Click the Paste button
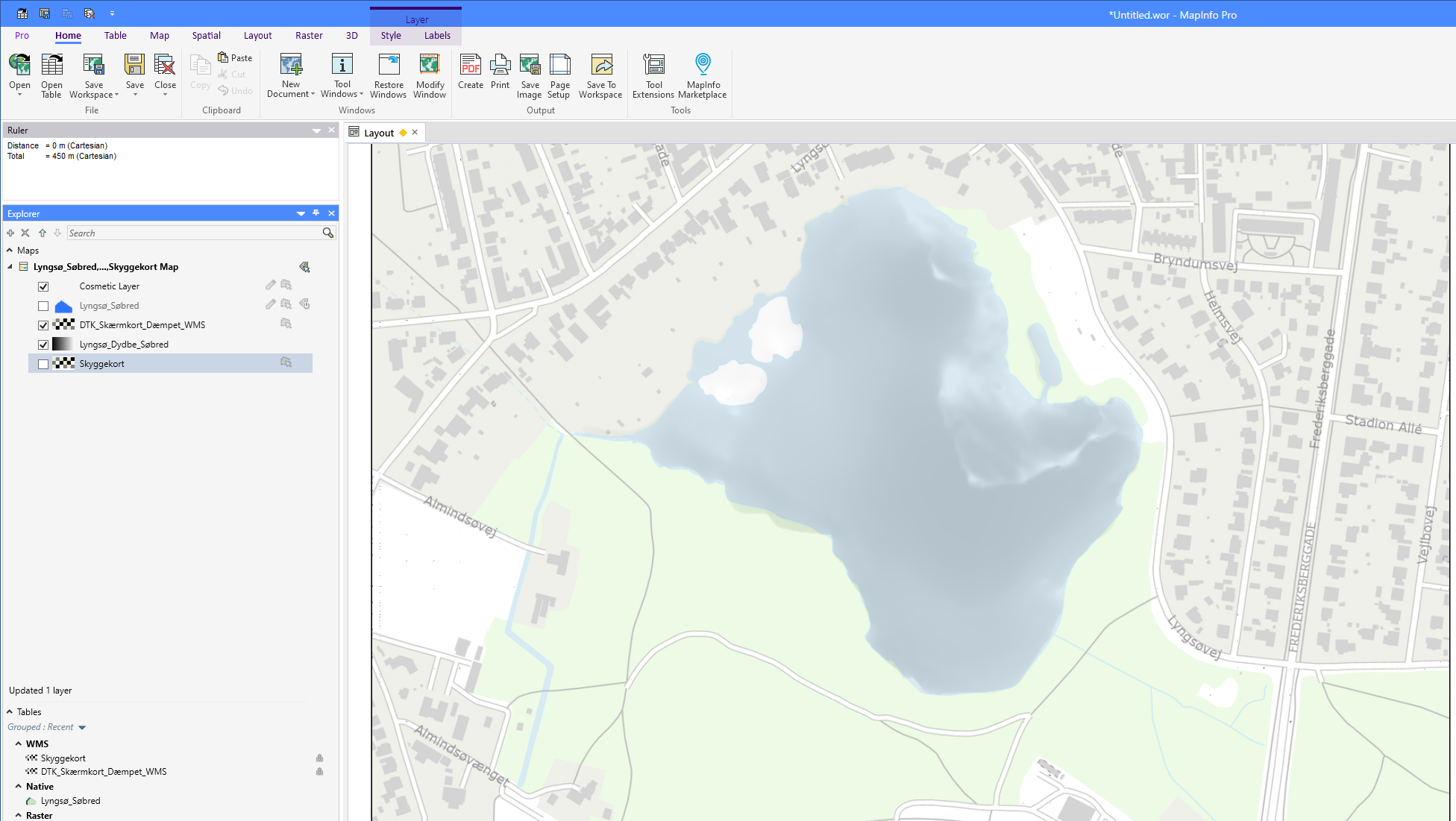 point(235,57)
